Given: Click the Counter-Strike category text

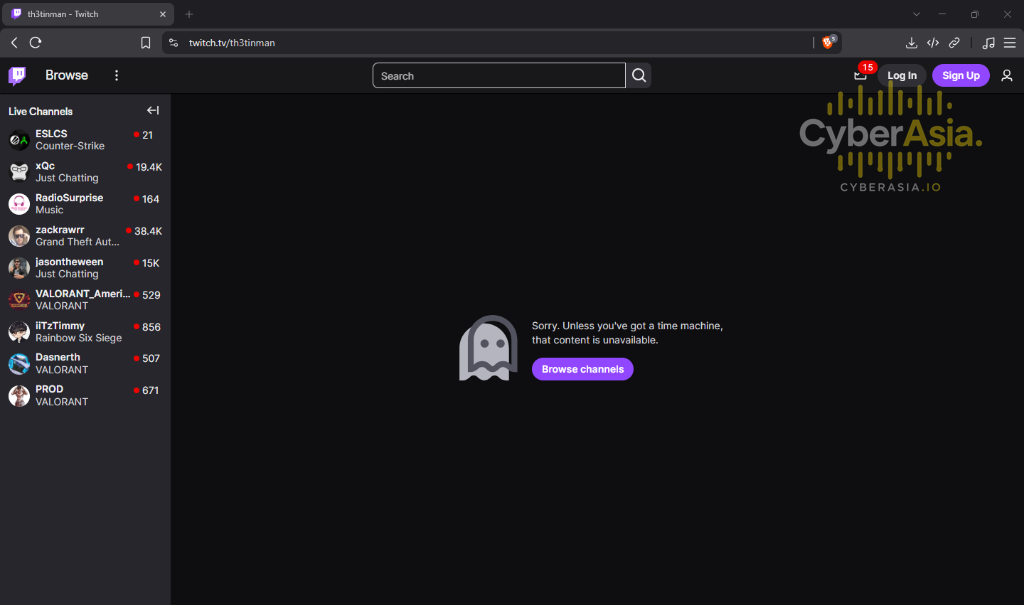Looking at the screenshot, I should (x=70, y=146).
